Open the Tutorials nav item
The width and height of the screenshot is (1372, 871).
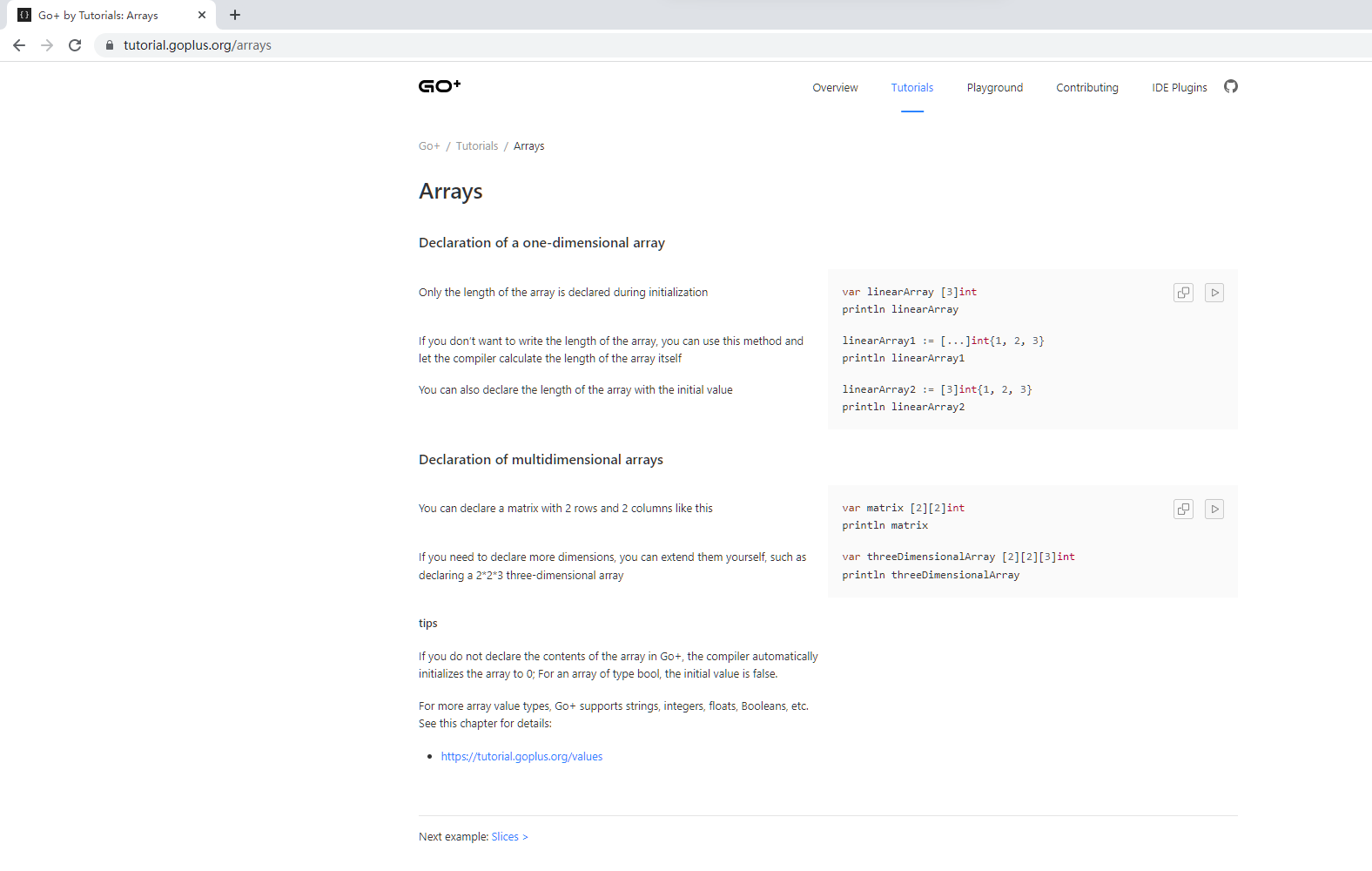(x=912, y=88)
